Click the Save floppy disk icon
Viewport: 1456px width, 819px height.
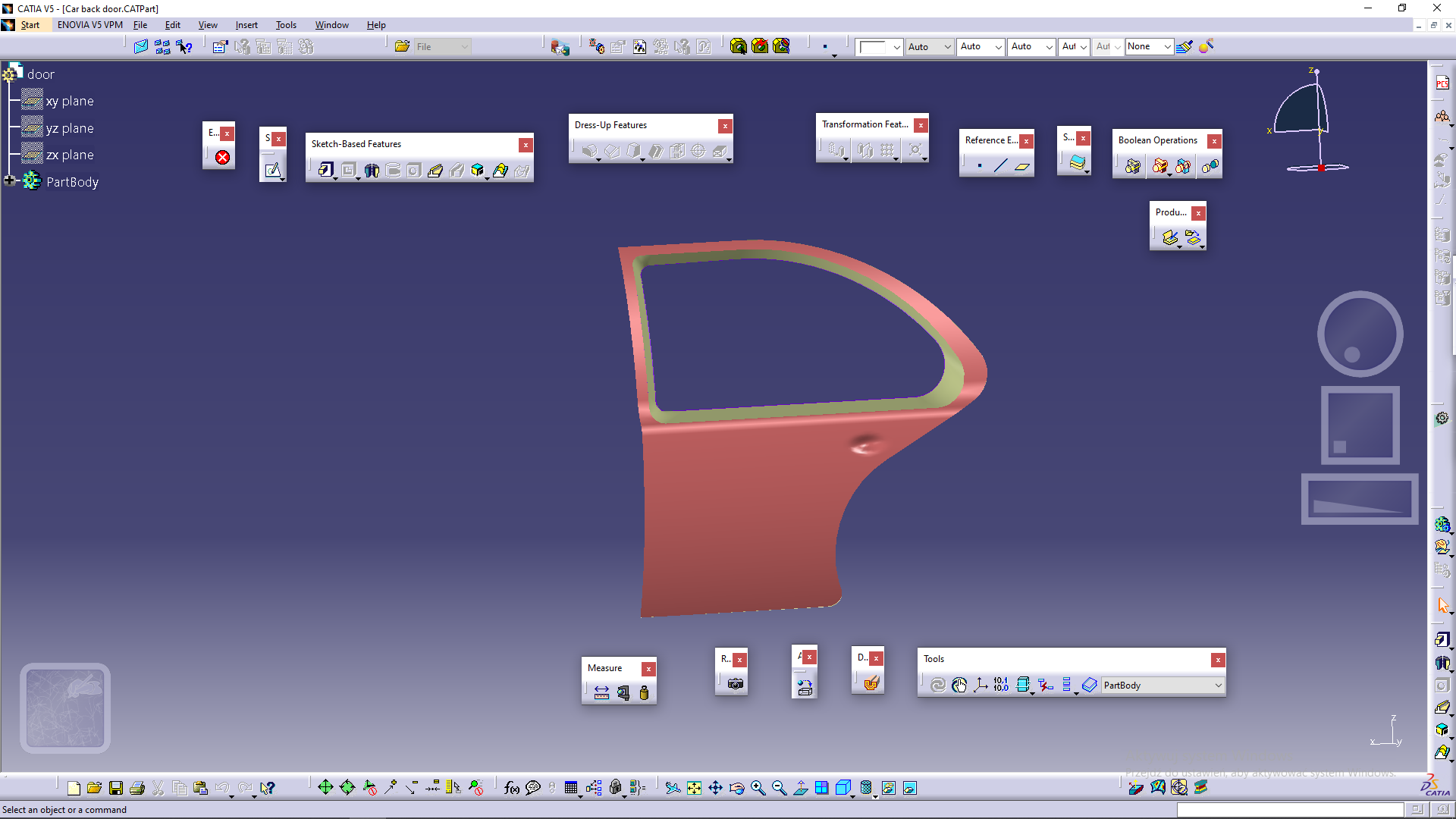[116, 788]
